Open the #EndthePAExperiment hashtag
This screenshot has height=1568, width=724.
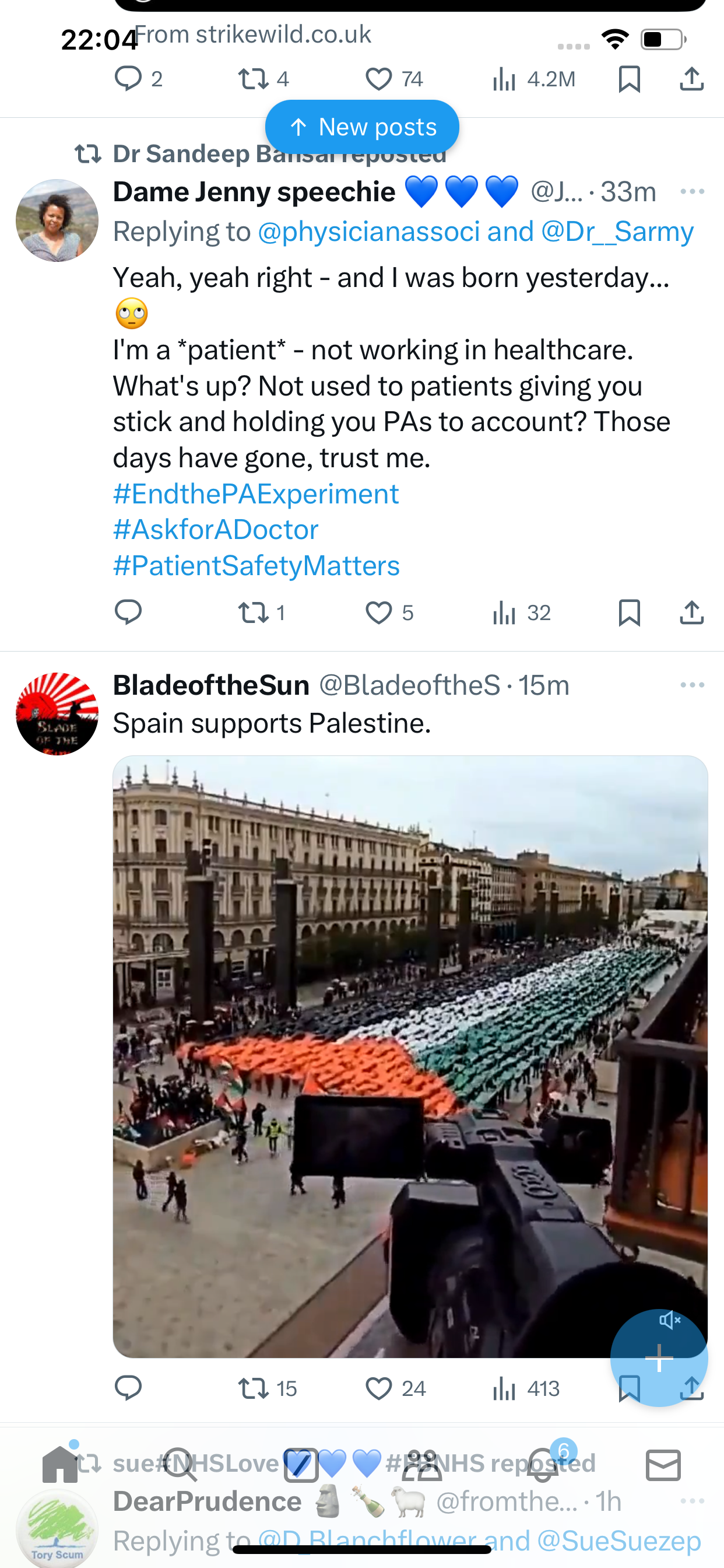(256, 494)
